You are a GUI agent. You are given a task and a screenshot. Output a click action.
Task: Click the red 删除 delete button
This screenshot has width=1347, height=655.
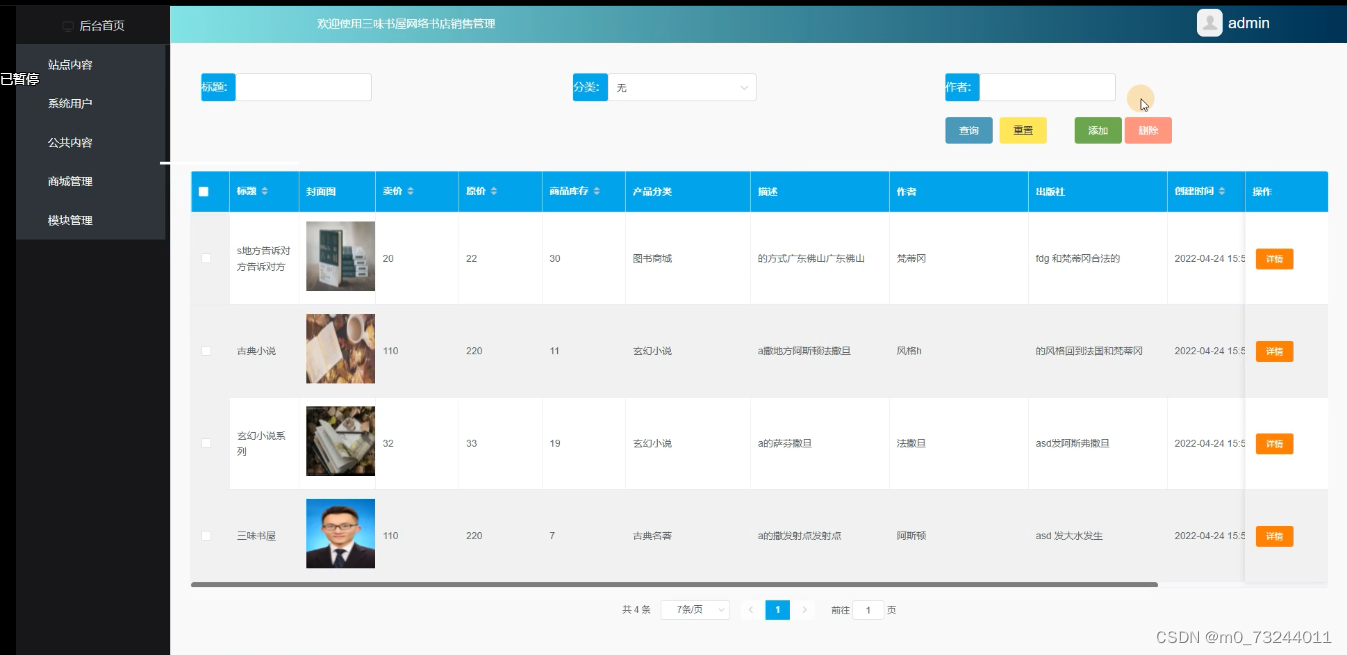click(x=1148, y=131)
